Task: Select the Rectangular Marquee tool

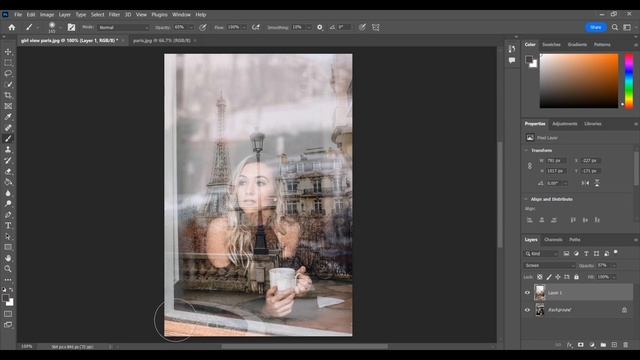Action: click(8, 62)
